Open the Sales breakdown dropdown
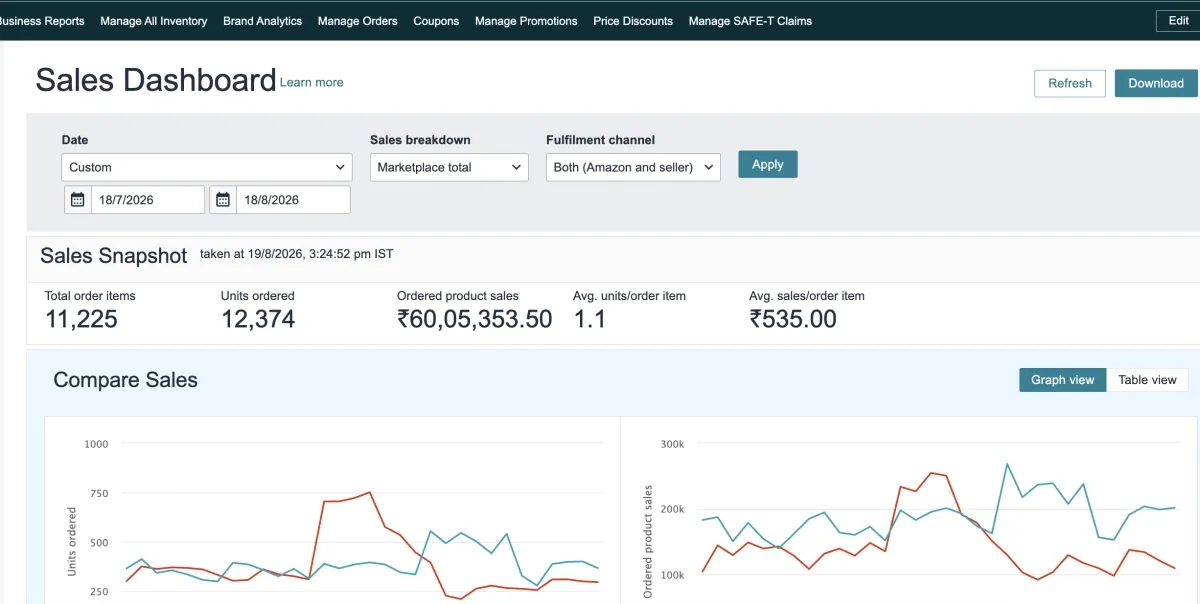1200x604 pixels. click(449, 167)
